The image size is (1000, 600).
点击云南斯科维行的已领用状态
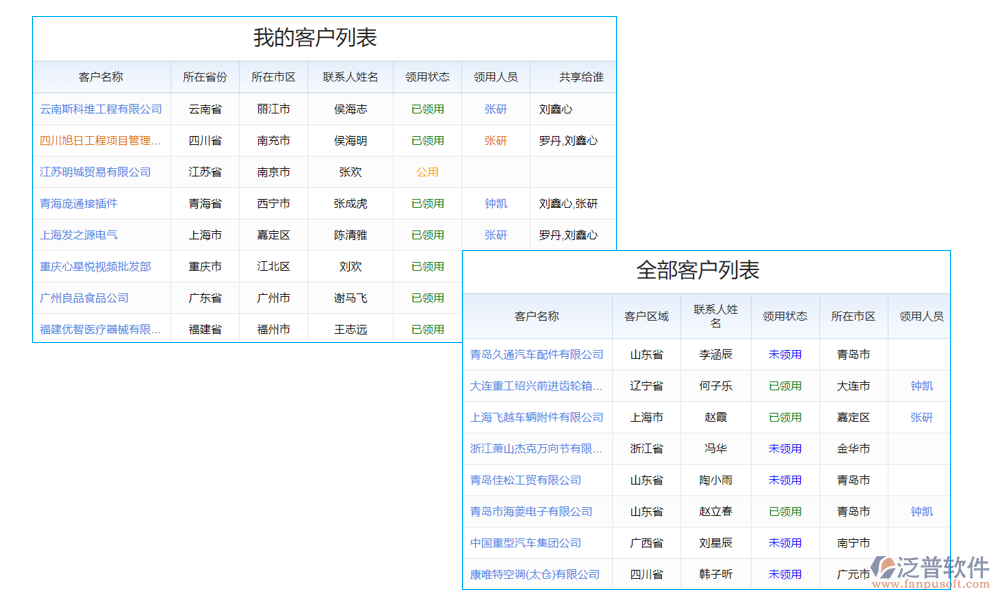pos(427,109)
